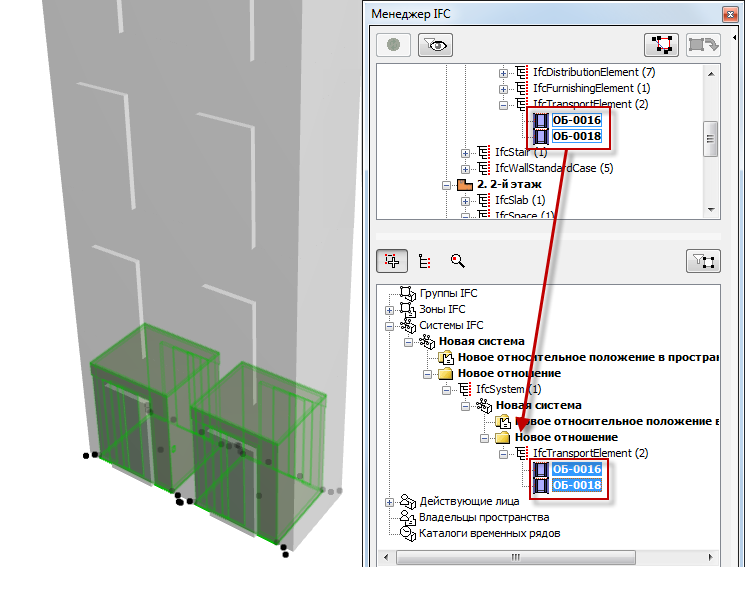The height and width of the screenshot is (614, 750).
Task: Expand IfcFurnishingElement (1) node
Action: point(503,89)
